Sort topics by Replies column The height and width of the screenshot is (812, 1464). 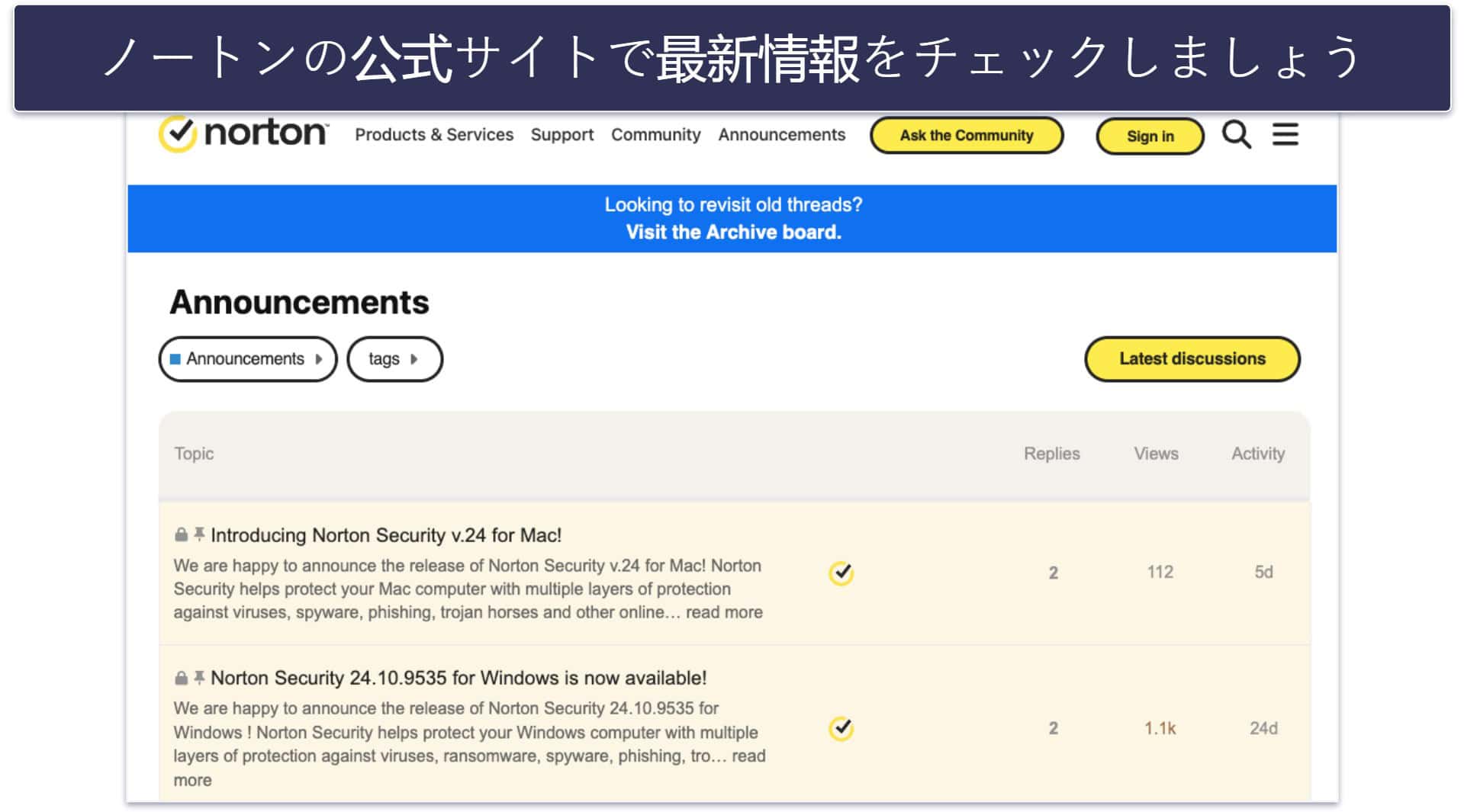pos(1051,454)
